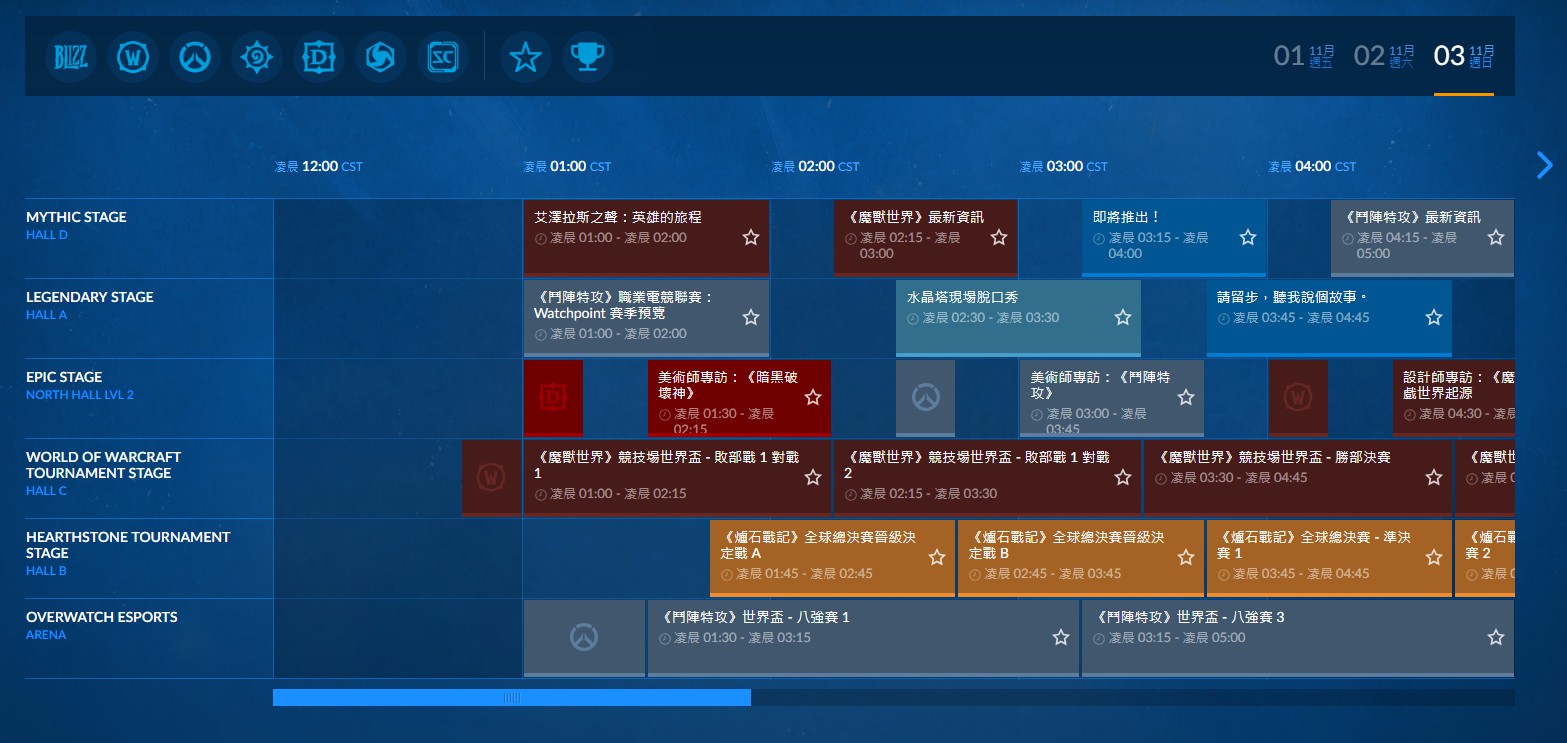Select WORLD OF WARCRAFT TOURNAMENT STAGE label
Viewport: 1567px width, 743px height.
pos(103,465)
